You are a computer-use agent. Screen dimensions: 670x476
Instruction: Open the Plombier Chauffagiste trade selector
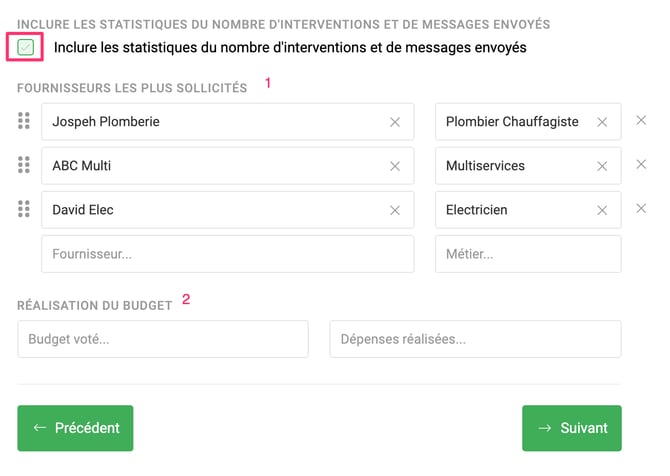[x=512, y=122]
